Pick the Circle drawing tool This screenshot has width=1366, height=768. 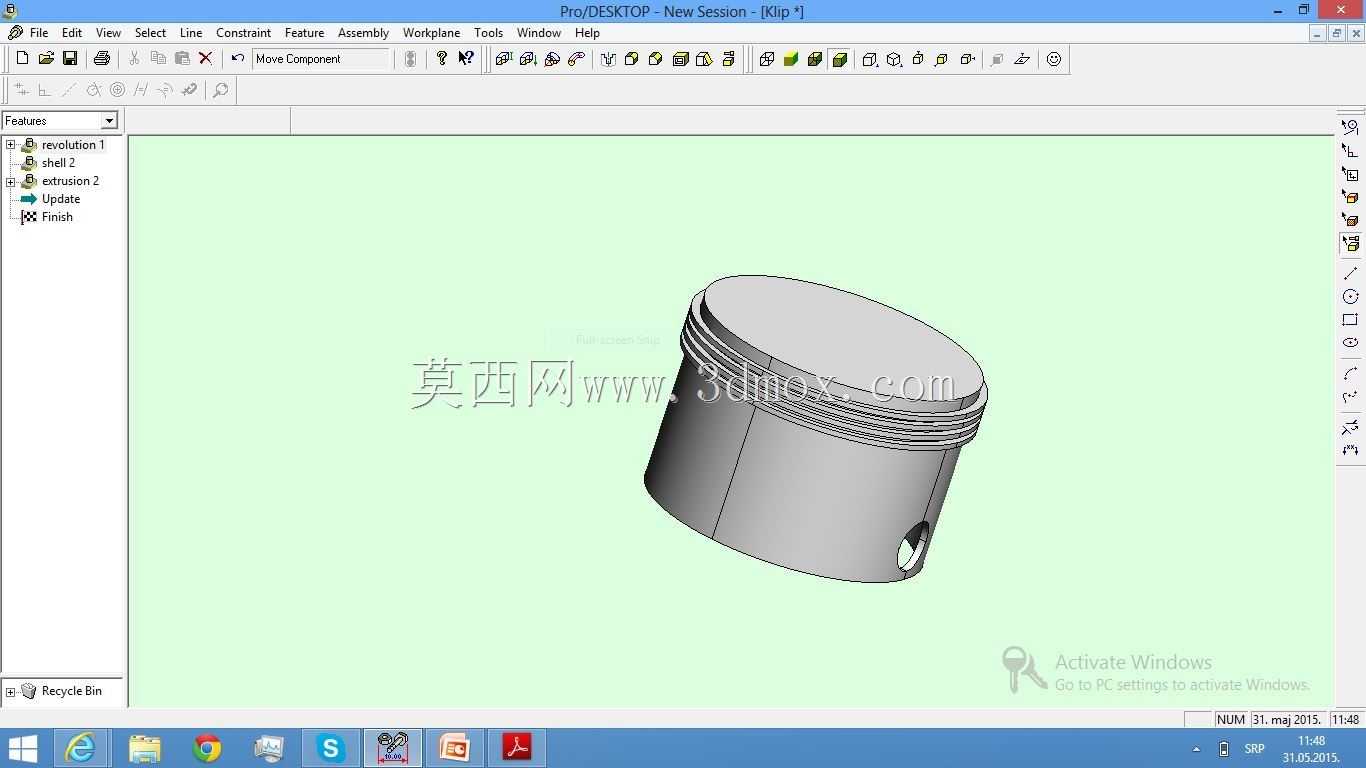(1350, 296)
